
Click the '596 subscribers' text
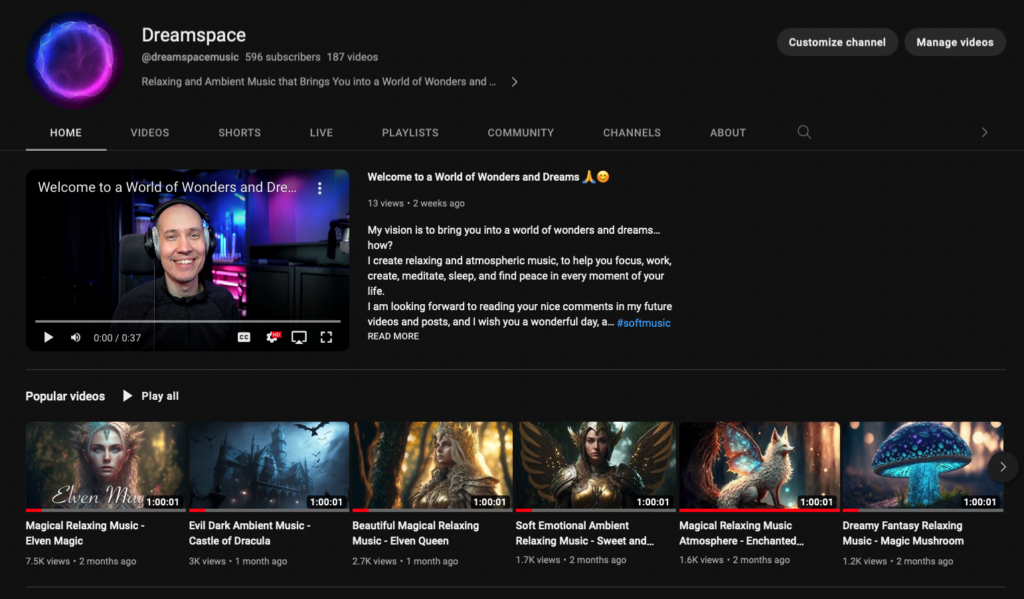283,57
